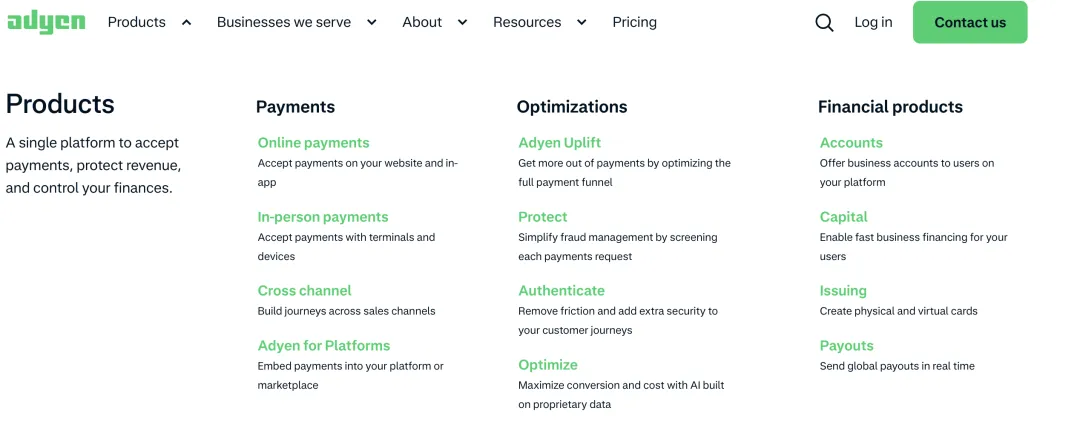
Task: Open the search magnifier icon
Action: pyautogui.click(x=824, y=22)
